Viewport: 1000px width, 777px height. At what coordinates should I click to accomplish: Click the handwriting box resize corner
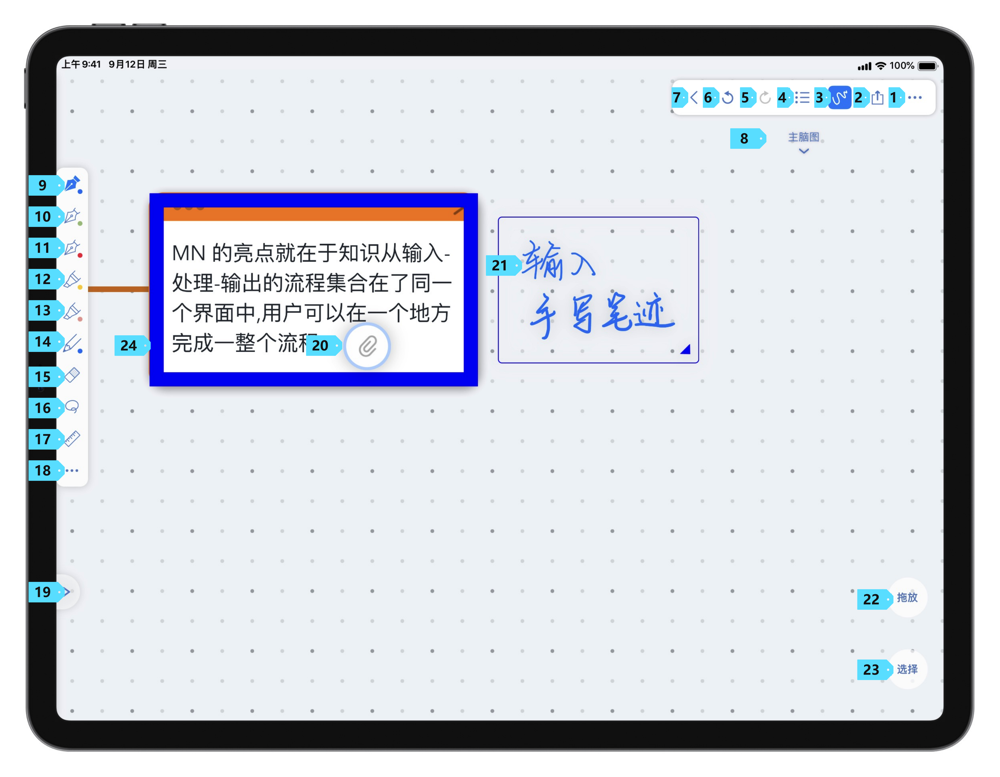coord(685,349)
